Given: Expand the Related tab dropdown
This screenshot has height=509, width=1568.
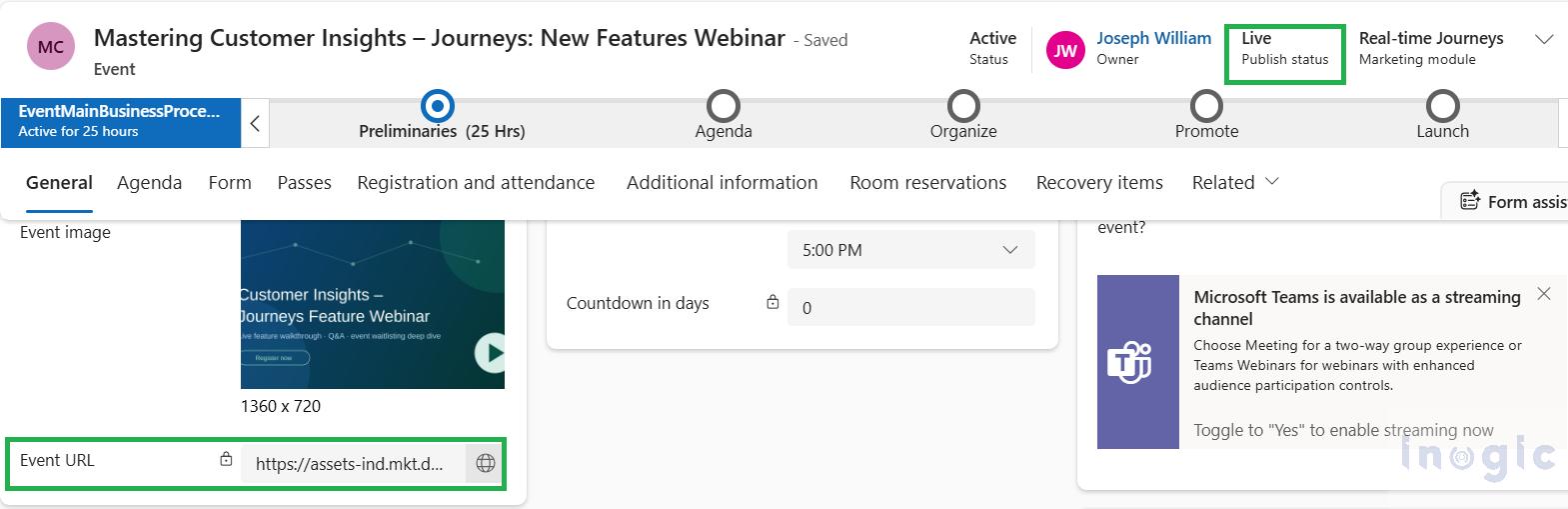Looking at the screenshot, I should coord(1235,183).
